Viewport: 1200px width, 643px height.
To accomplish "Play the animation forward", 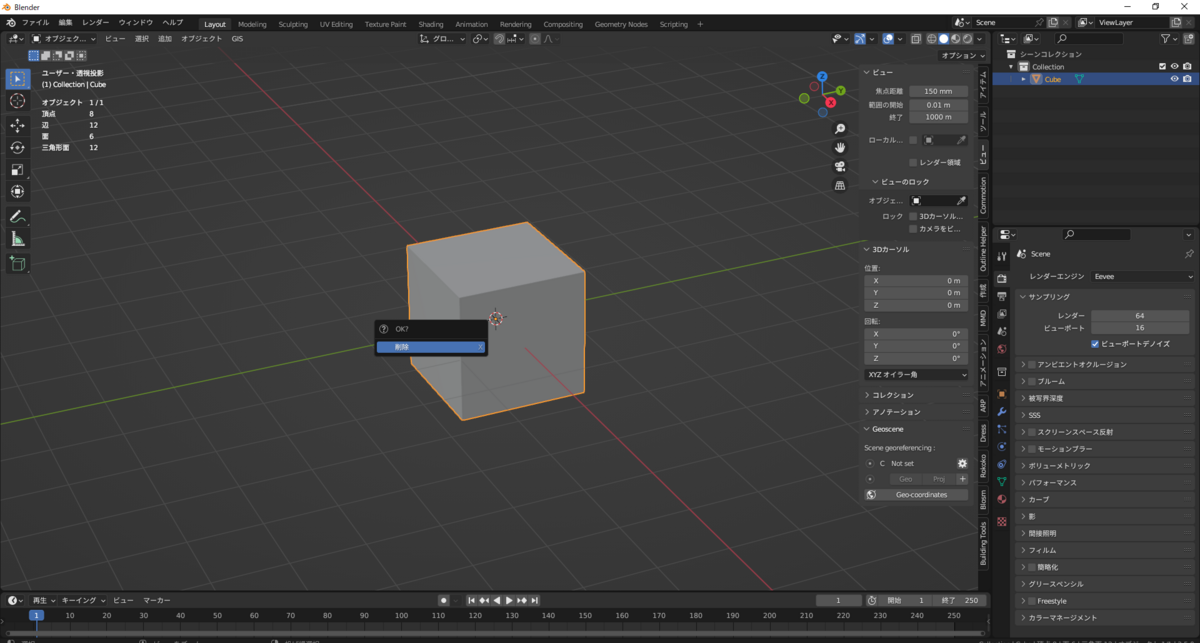I will pos(509,600).
